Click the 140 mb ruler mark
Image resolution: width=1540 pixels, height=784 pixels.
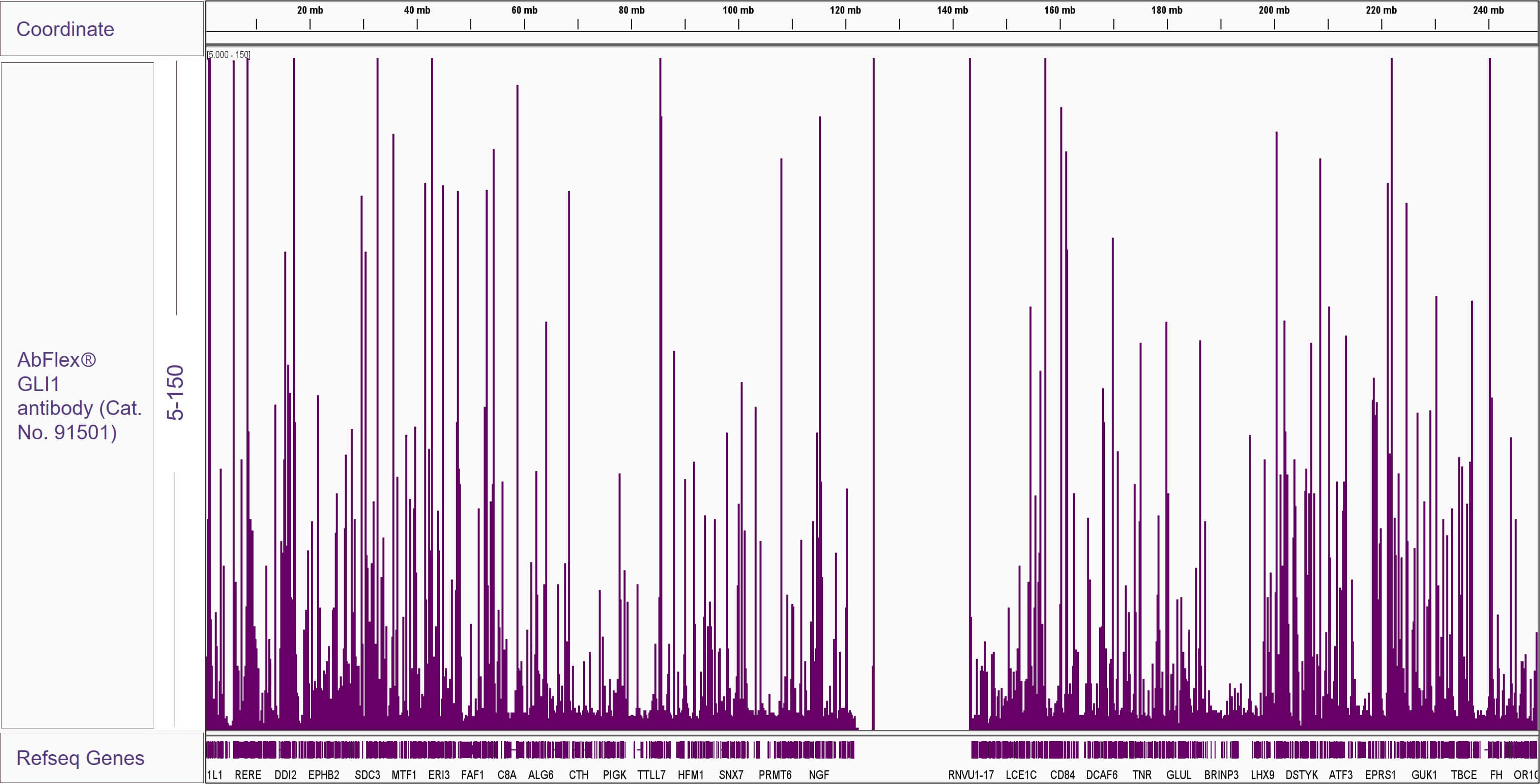pos(952,10)
